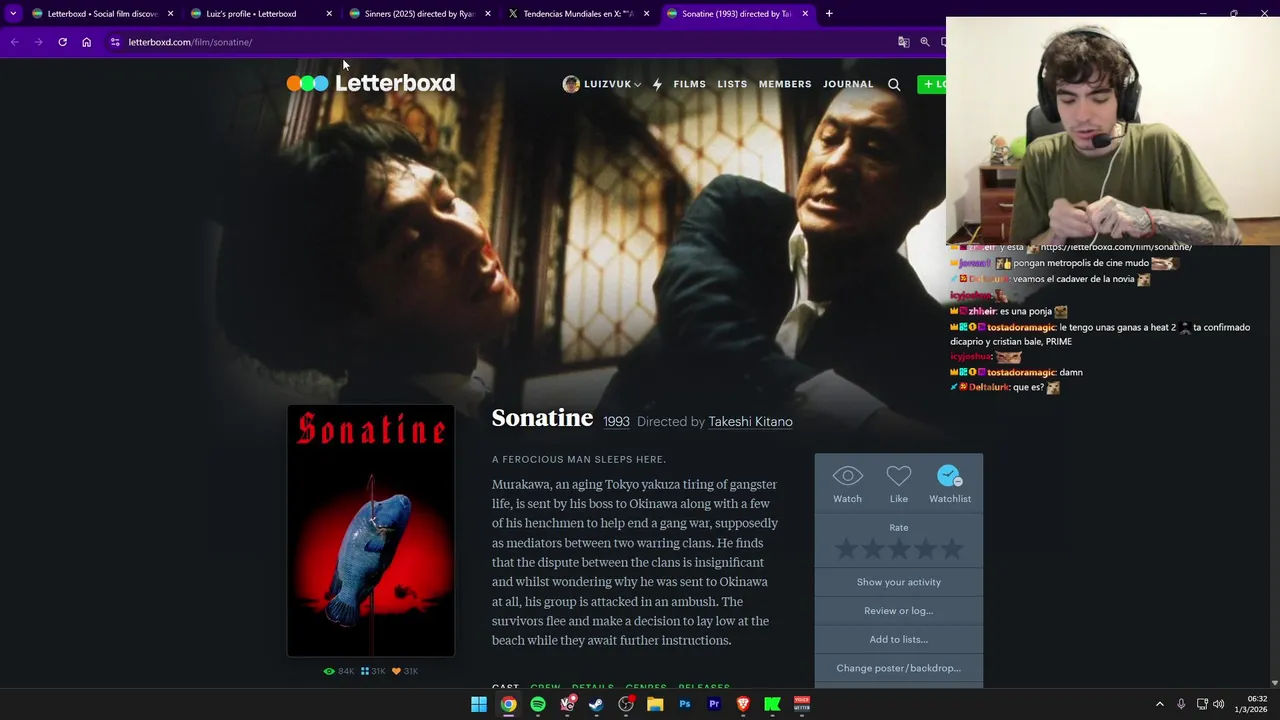Open the Kick app in taskbar
Image resolution: width=1280 pixels, height=720 pixels.
tap(772, 704)
